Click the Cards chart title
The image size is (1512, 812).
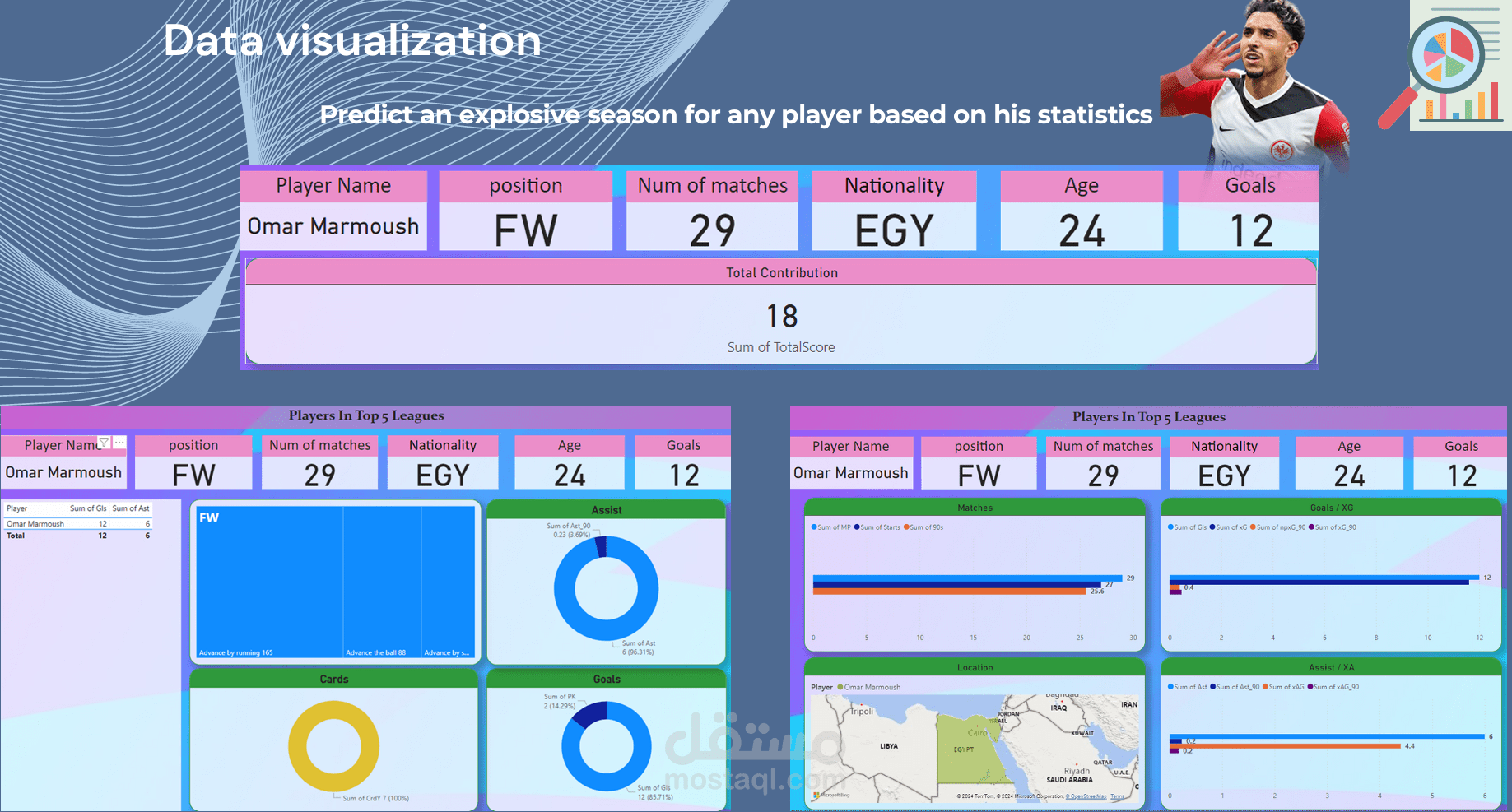(334, 679)
